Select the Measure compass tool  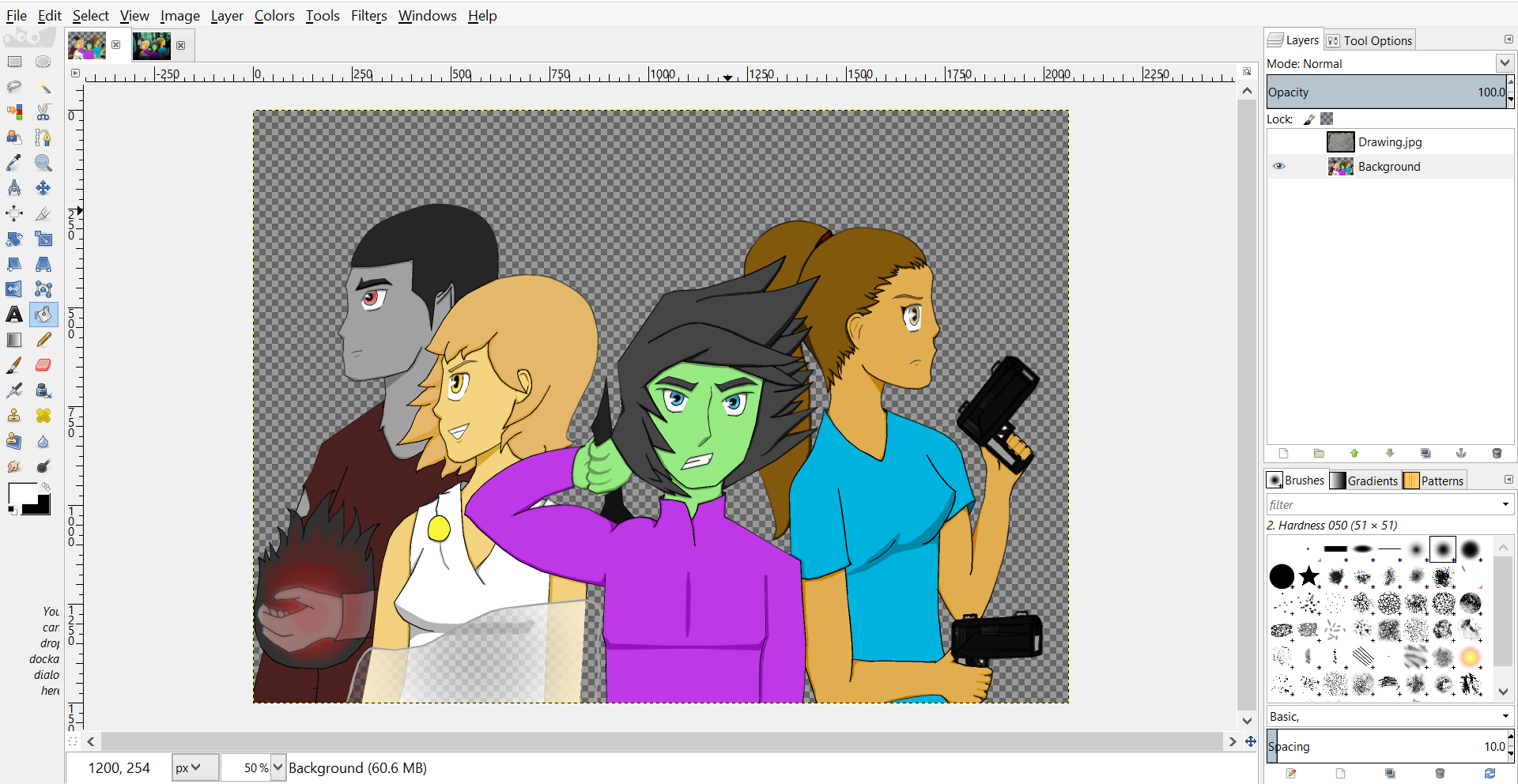(14, 188)
